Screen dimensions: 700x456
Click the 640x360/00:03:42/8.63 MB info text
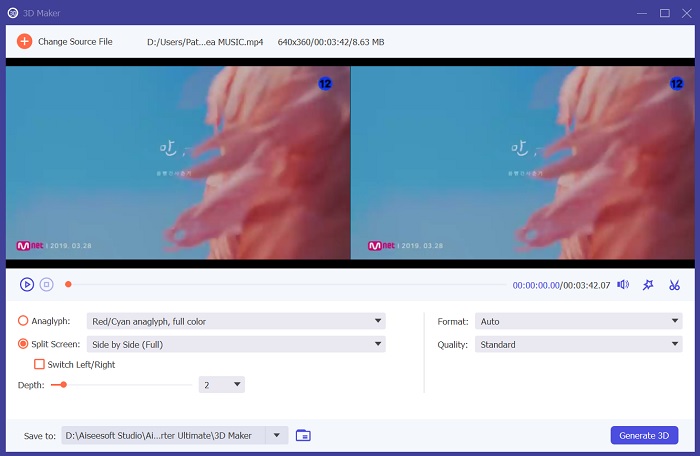[x=331, y=42]
